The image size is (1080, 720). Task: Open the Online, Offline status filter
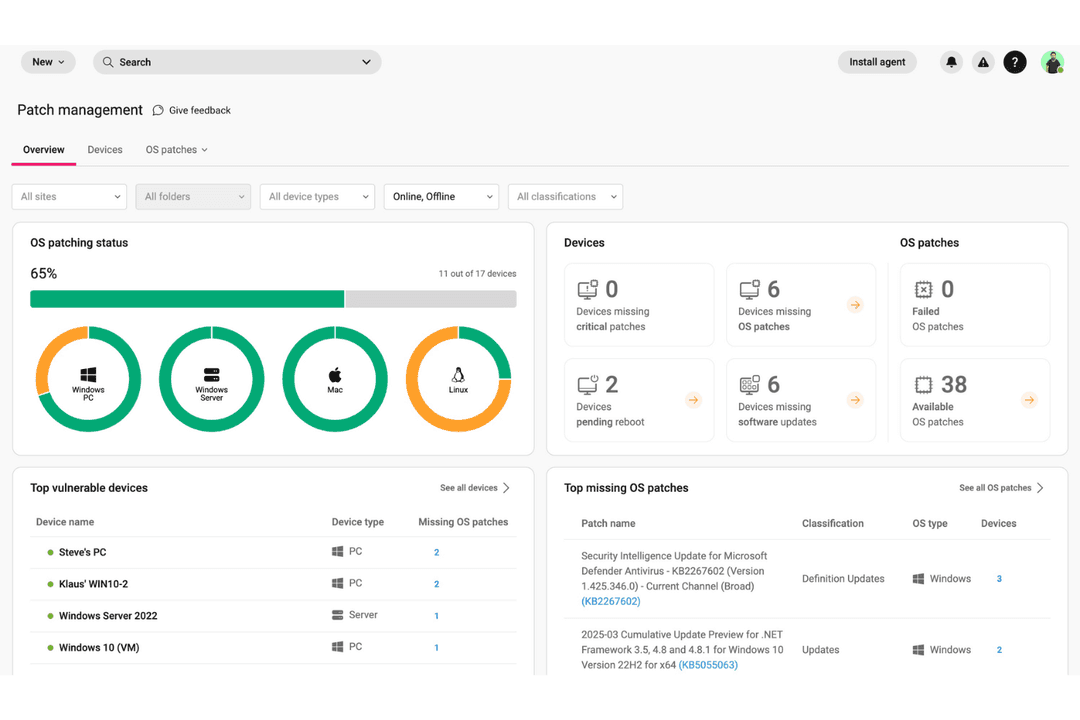pyautogui.click(x=441, y=196)
